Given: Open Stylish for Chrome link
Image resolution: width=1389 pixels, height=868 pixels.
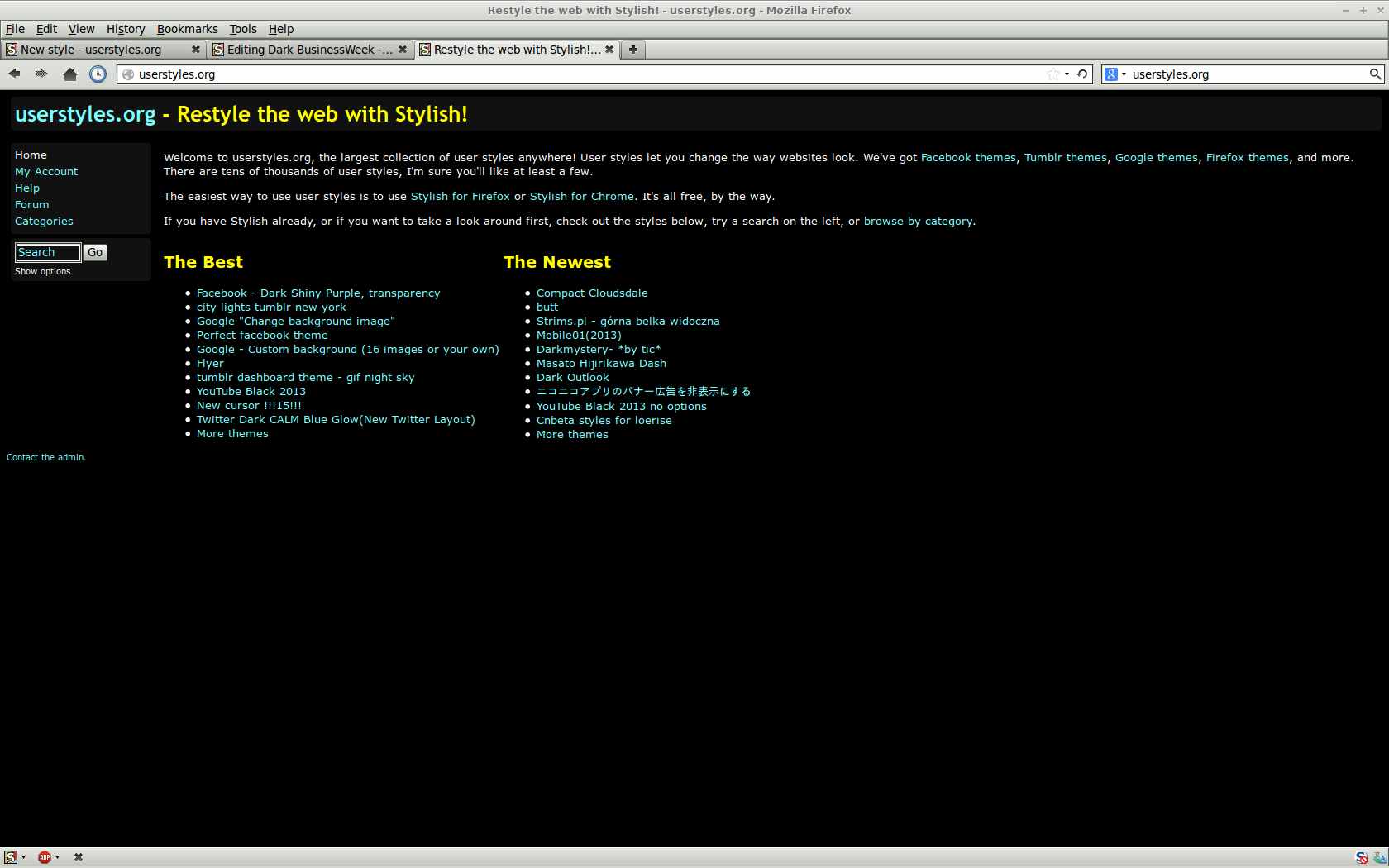Looking at the screenshot, I should point(582,197).
